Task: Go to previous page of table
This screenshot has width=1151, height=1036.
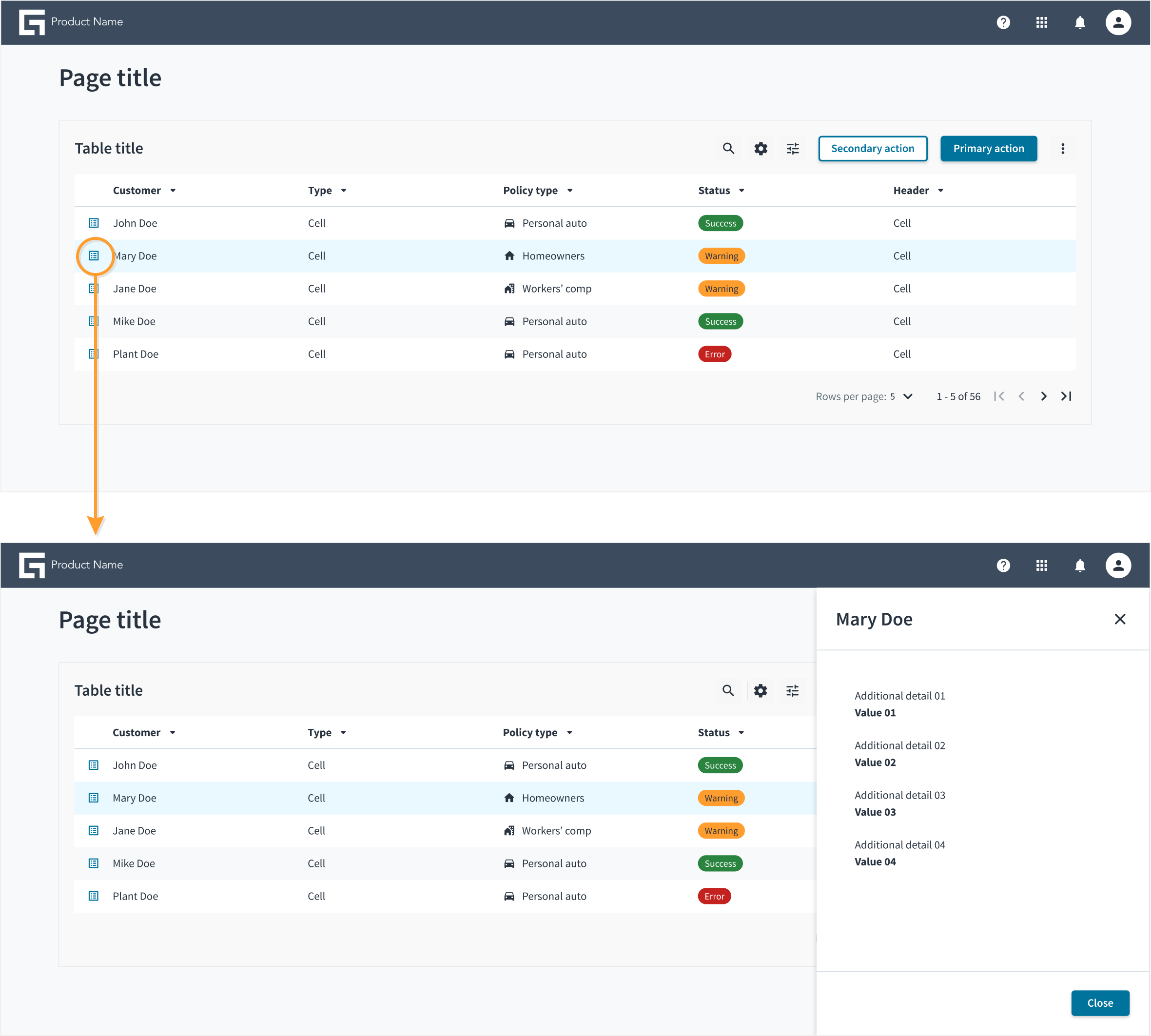Action: tap(1021, 396)
